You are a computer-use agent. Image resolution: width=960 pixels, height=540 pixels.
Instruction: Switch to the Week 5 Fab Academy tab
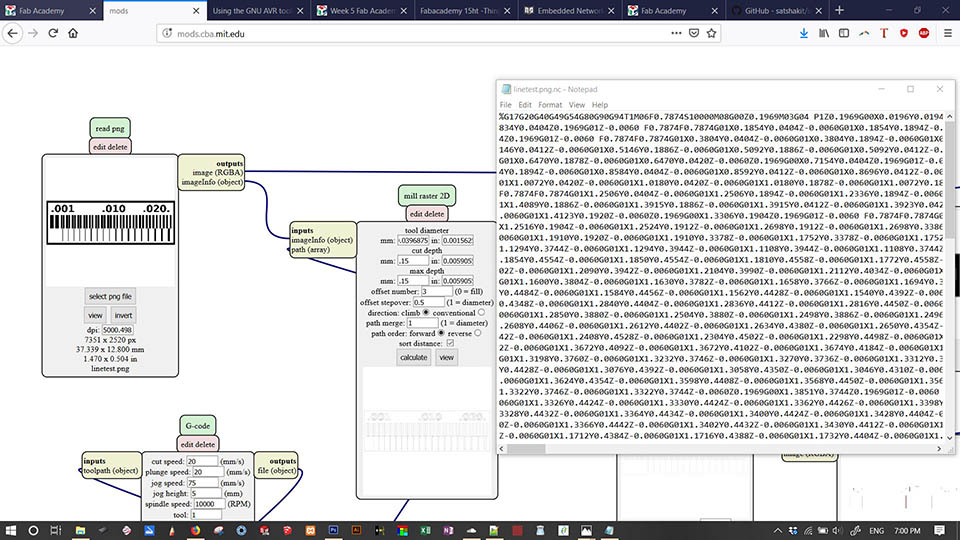pos(362,10)
